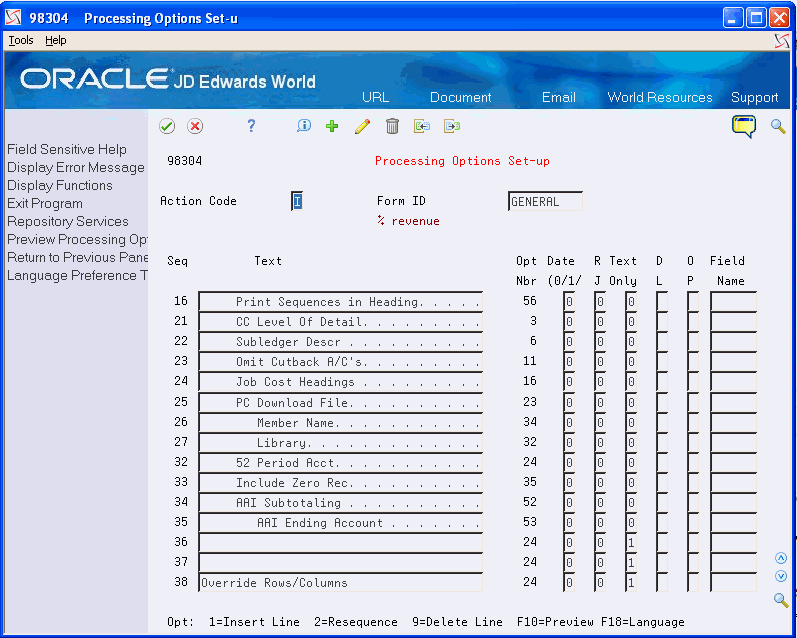Click the Subledger Descr text field
The width and height of the screenshot is (797, 638).
pos(341,342)
